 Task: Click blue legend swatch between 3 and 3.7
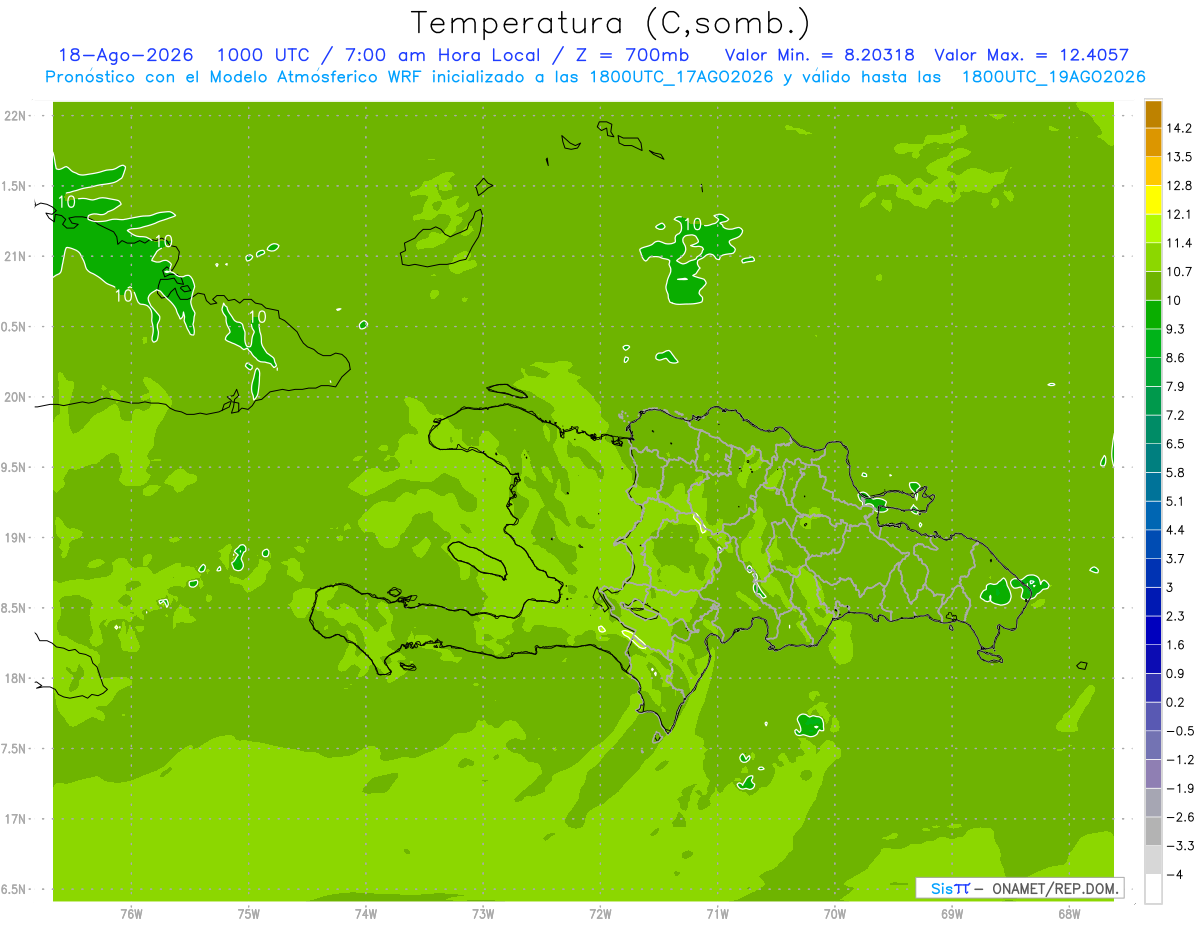click(x=1153, y=573)
